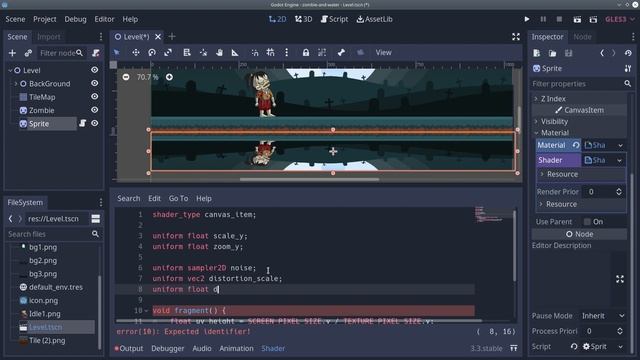This screenshot has height=360, width=640.
Task: Hide the TileMap node
Action: coord(94,97)
